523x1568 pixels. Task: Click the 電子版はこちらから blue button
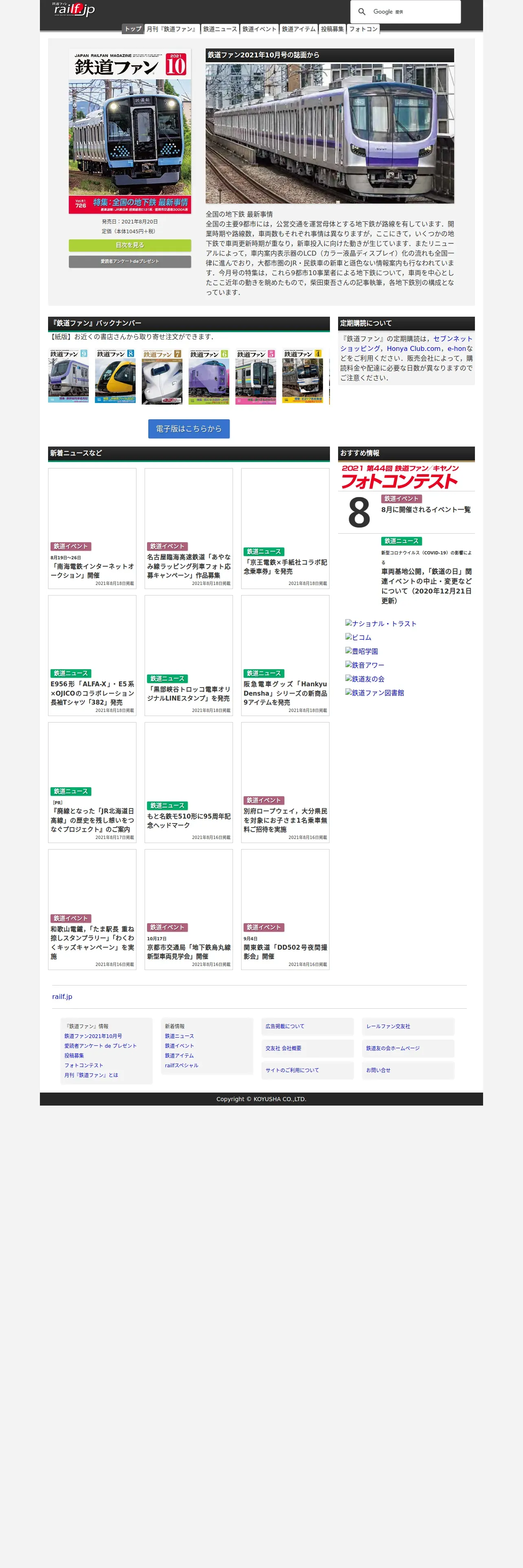189,429
